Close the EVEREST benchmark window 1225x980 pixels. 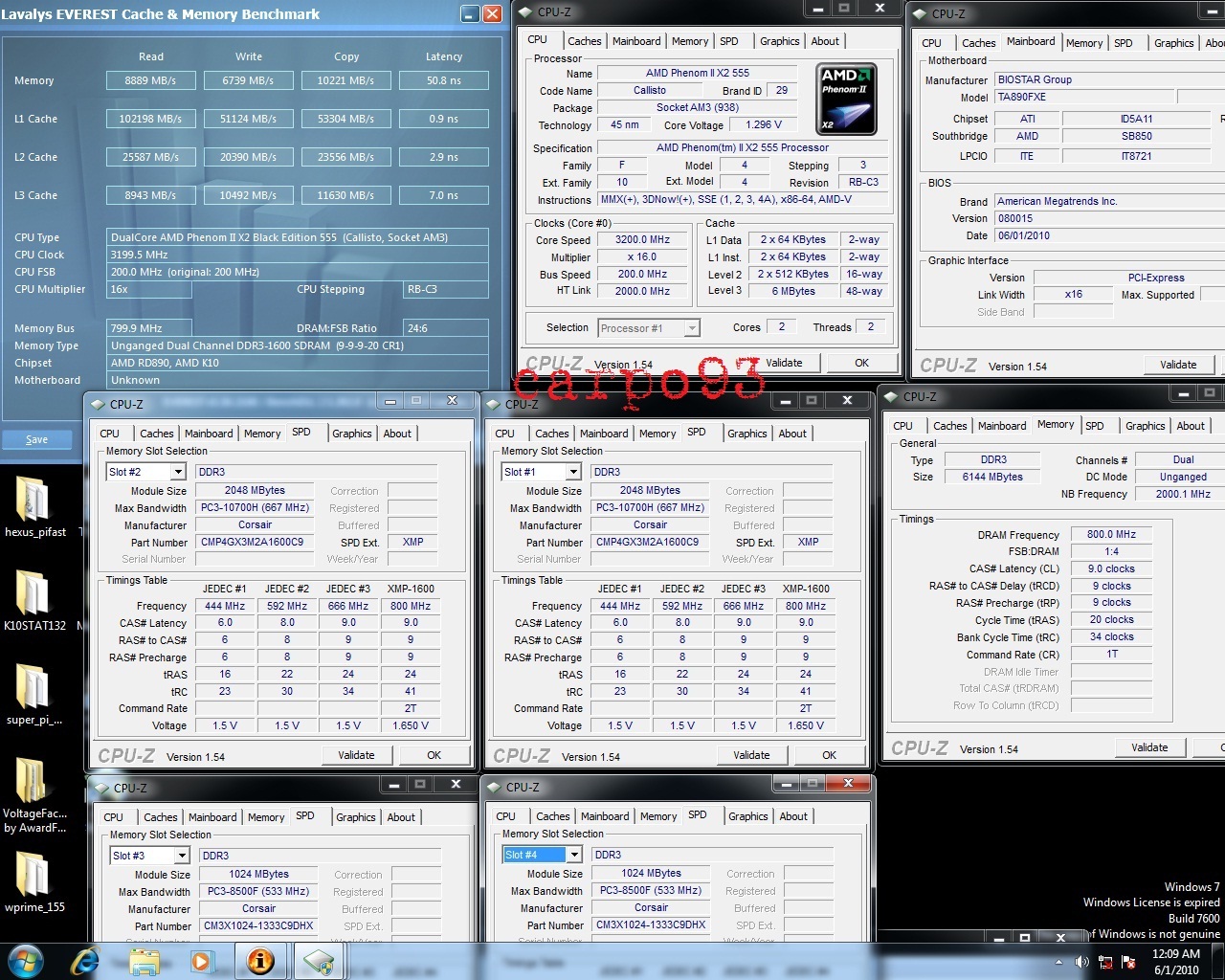pyautogui.click(x=492, y=13)
